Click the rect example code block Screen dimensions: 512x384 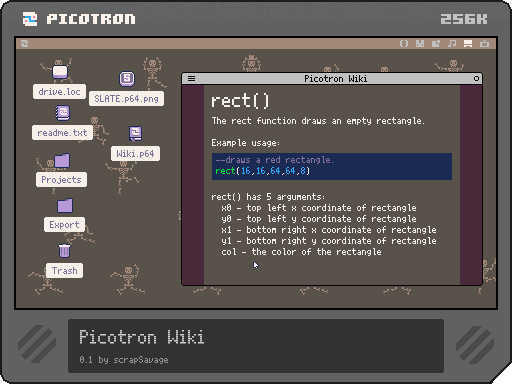332,166
